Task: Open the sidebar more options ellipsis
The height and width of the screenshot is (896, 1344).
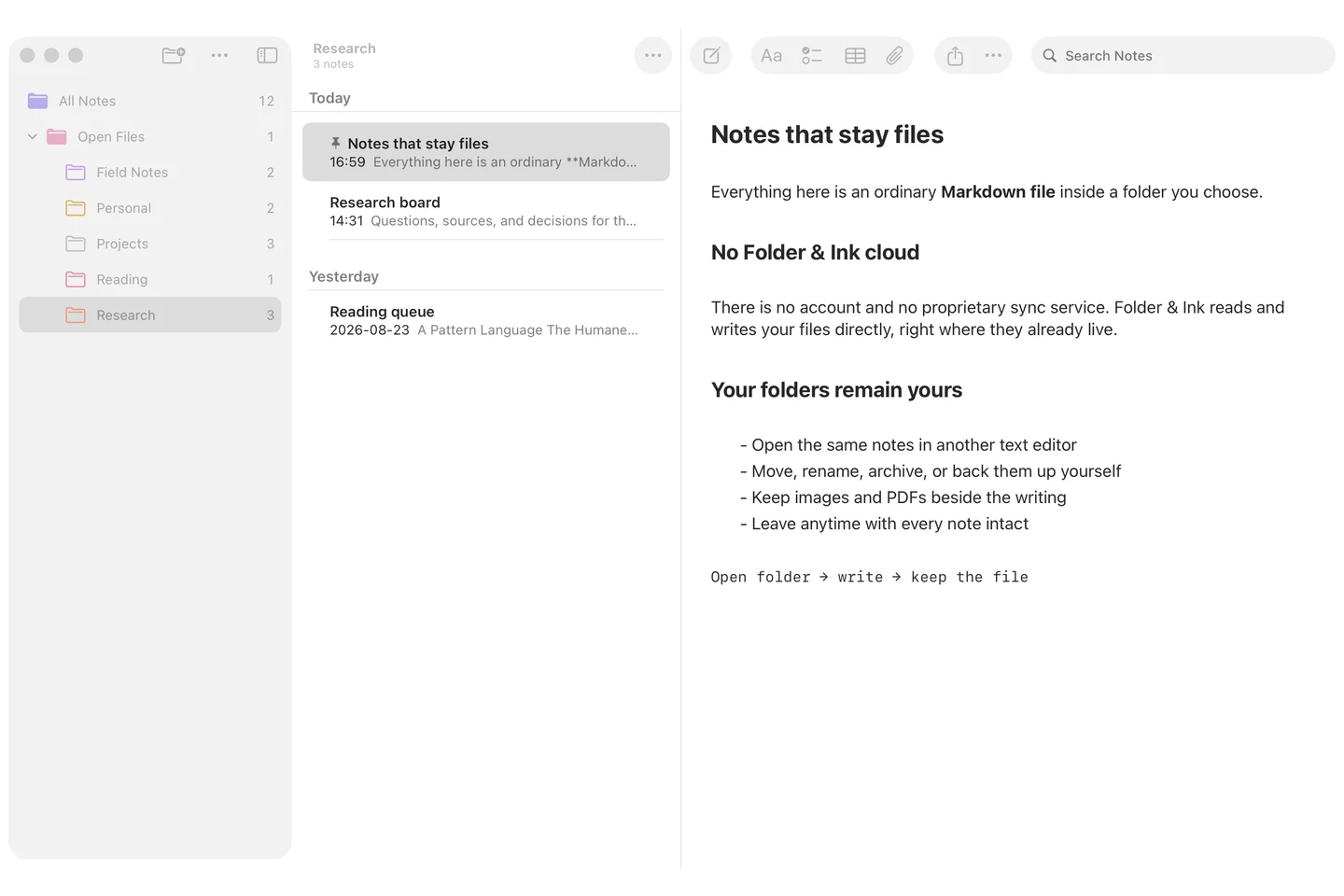Action: [219, 55]
